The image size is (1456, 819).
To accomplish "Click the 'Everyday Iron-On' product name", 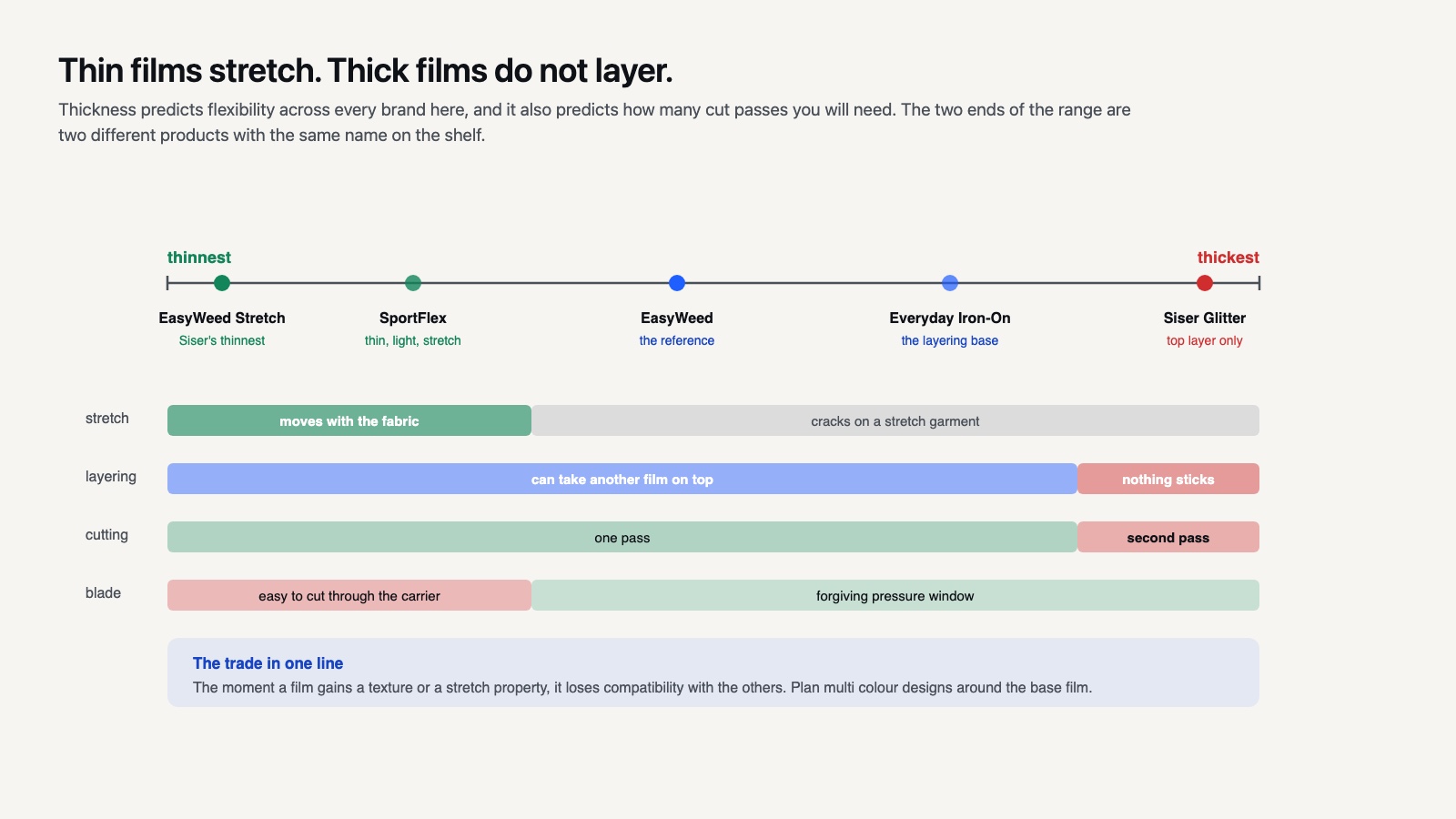I will [x=950, y=318].
